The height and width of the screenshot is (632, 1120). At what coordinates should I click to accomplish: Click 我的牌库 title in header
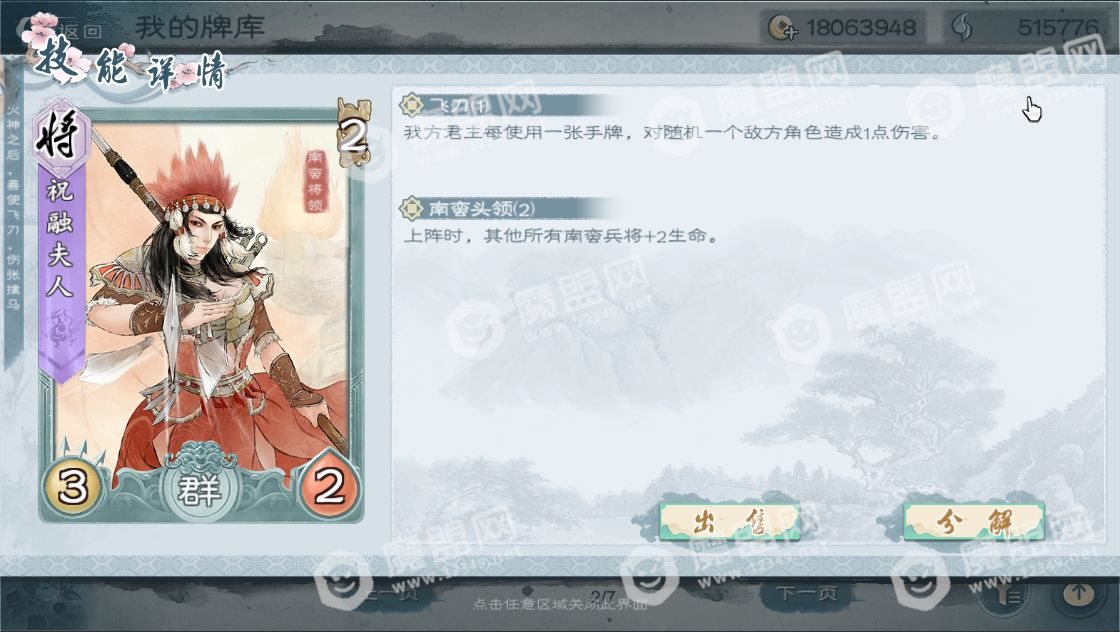tap(200, 29)
